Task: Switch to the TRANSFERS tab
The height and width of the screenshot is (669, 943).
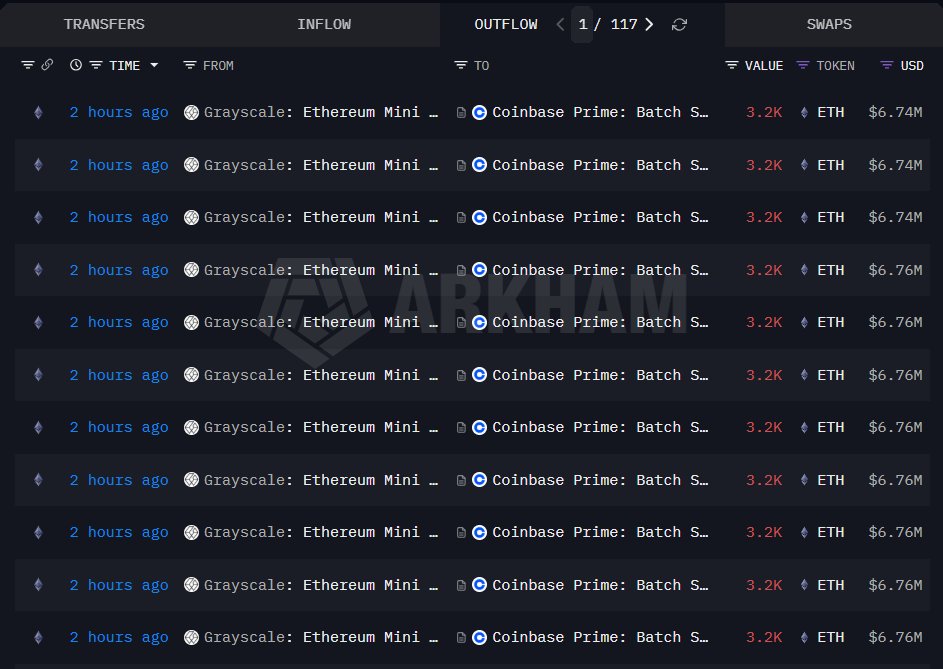Action: [104, 24]
